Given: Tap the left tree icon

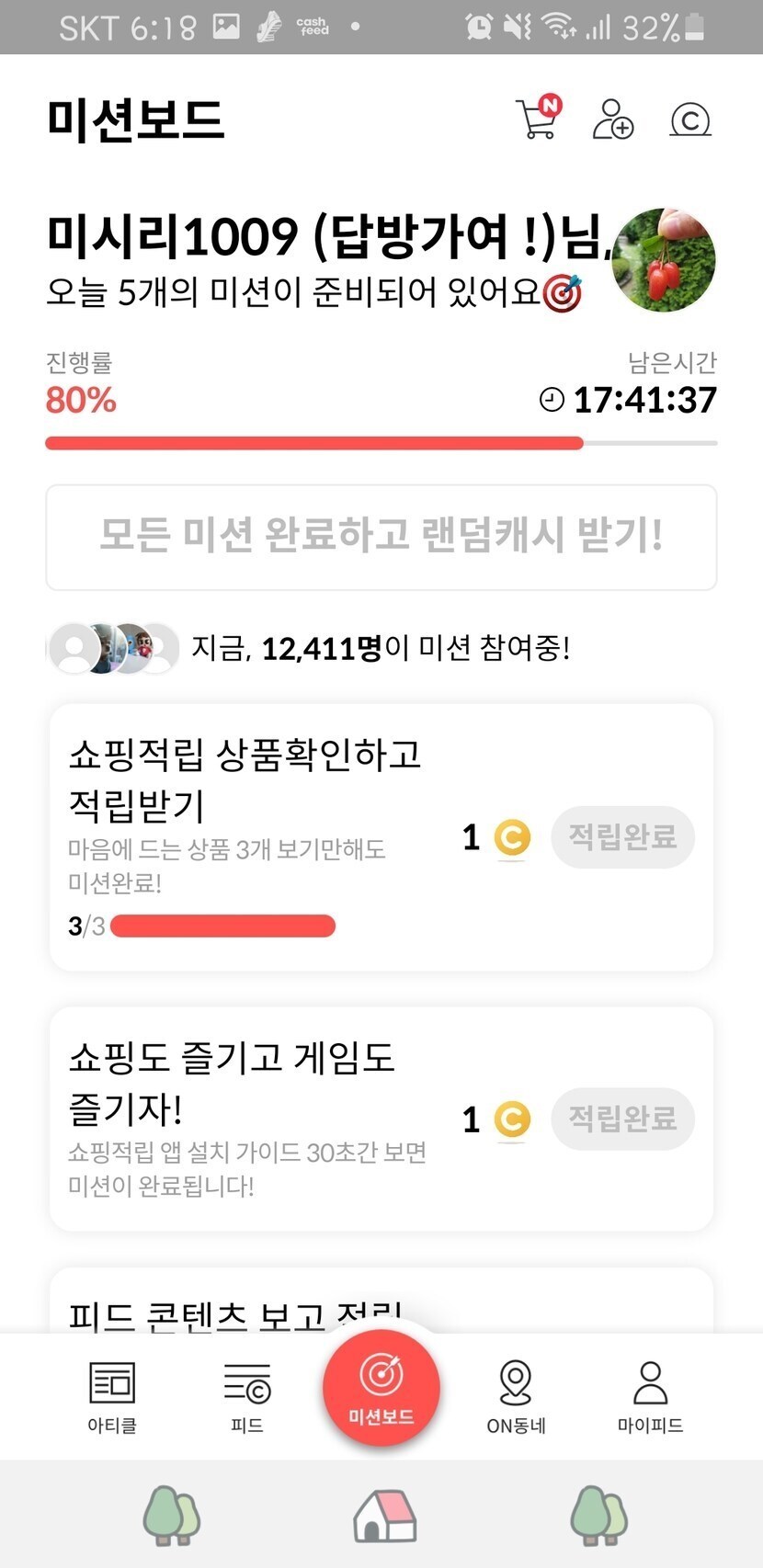Looking at the screenshot, I should coord(171,1515).
